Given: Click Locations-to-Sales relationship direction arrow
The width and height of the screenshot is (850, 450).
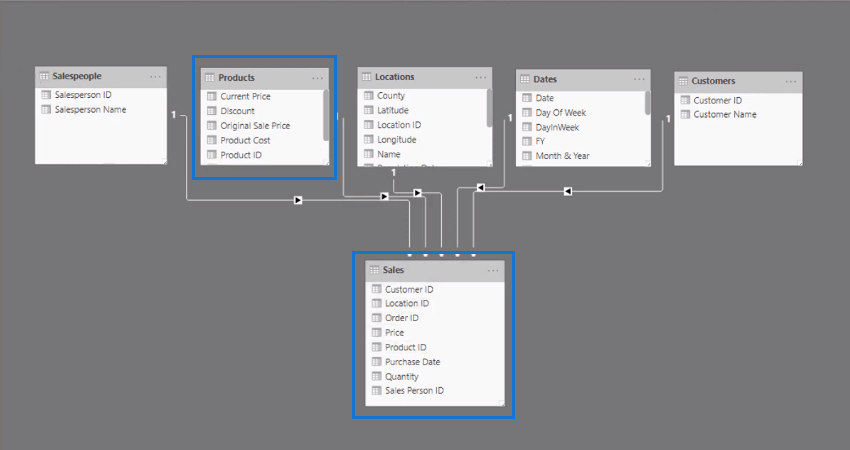Looking at the screenshot, I should (417, 193).
